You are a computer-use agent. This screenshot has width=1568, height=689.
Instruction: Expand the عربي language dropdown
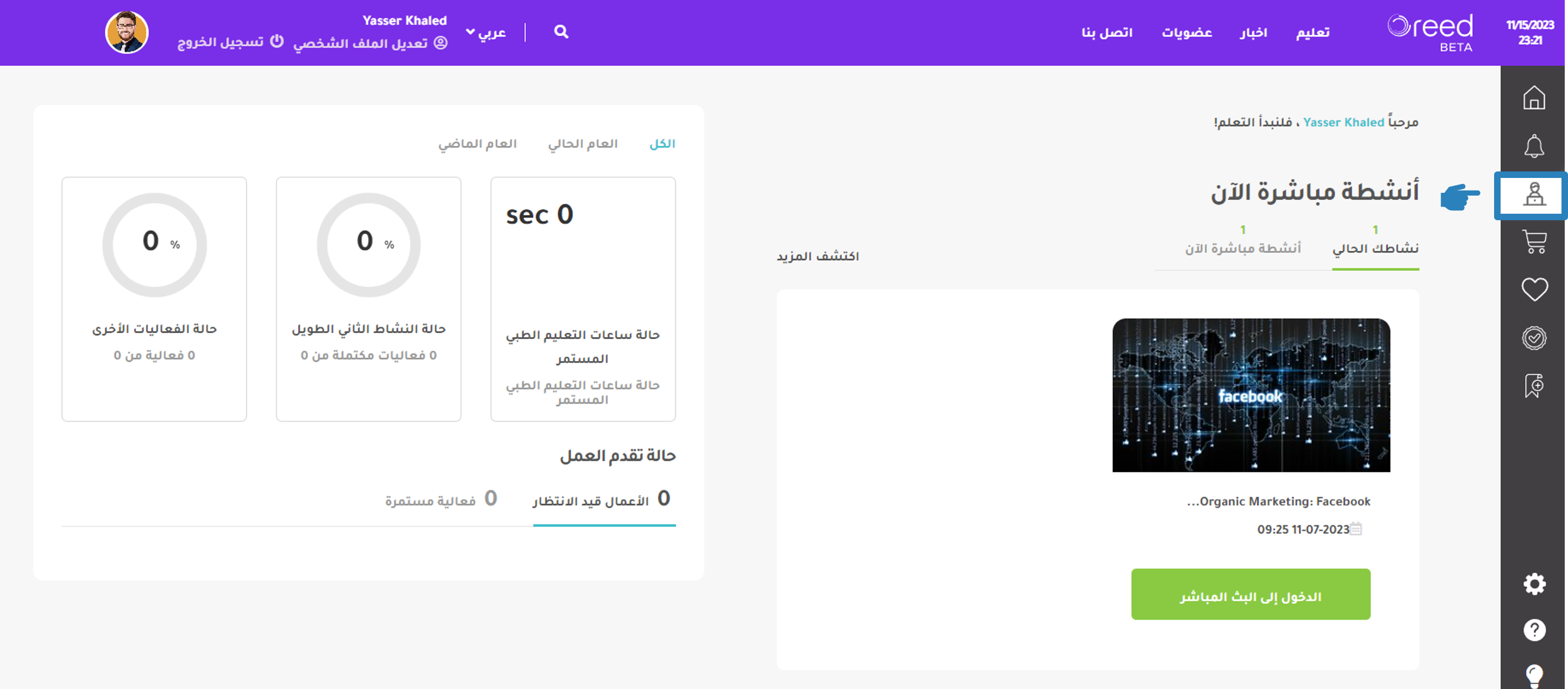(x=486, y=32)
